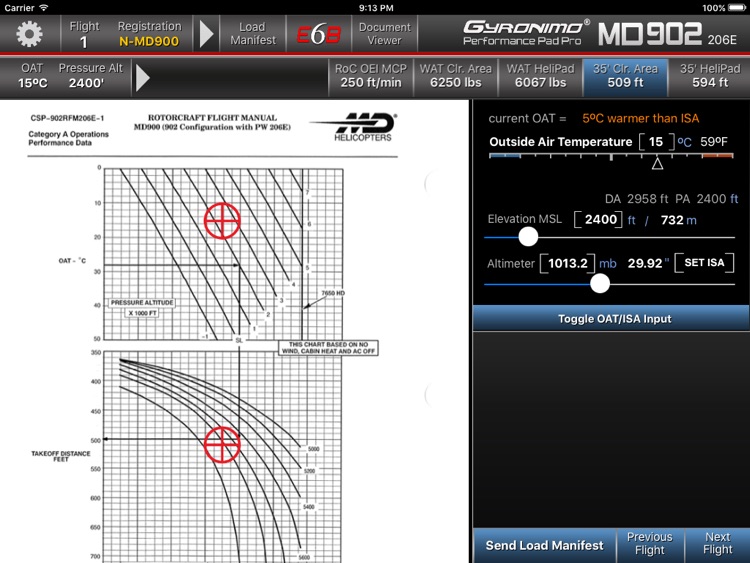Click the MD902 206E model title
Image resolution: width=750 pixels, height=563 pixels.
click(668, 34)
